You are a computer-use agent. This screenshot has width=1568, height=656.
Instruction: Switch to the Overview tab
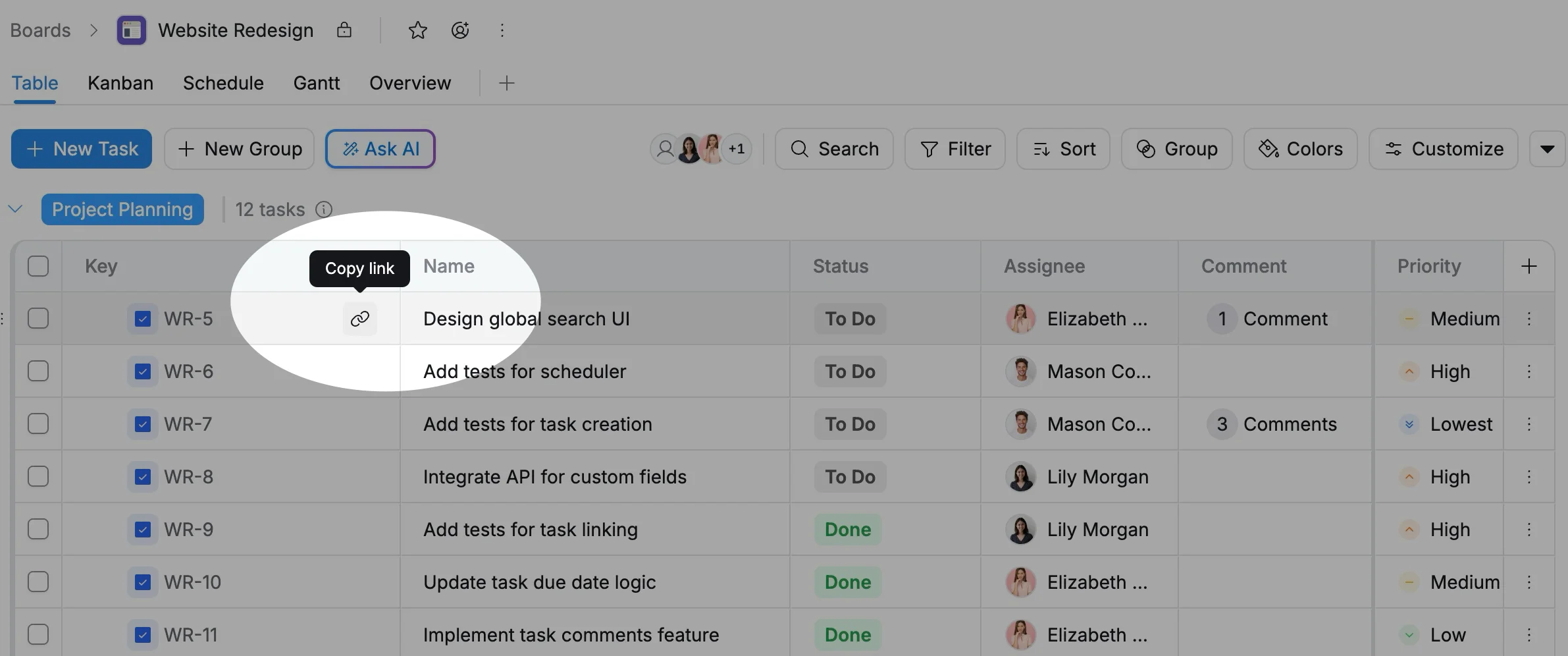click(x=410, y=83)
